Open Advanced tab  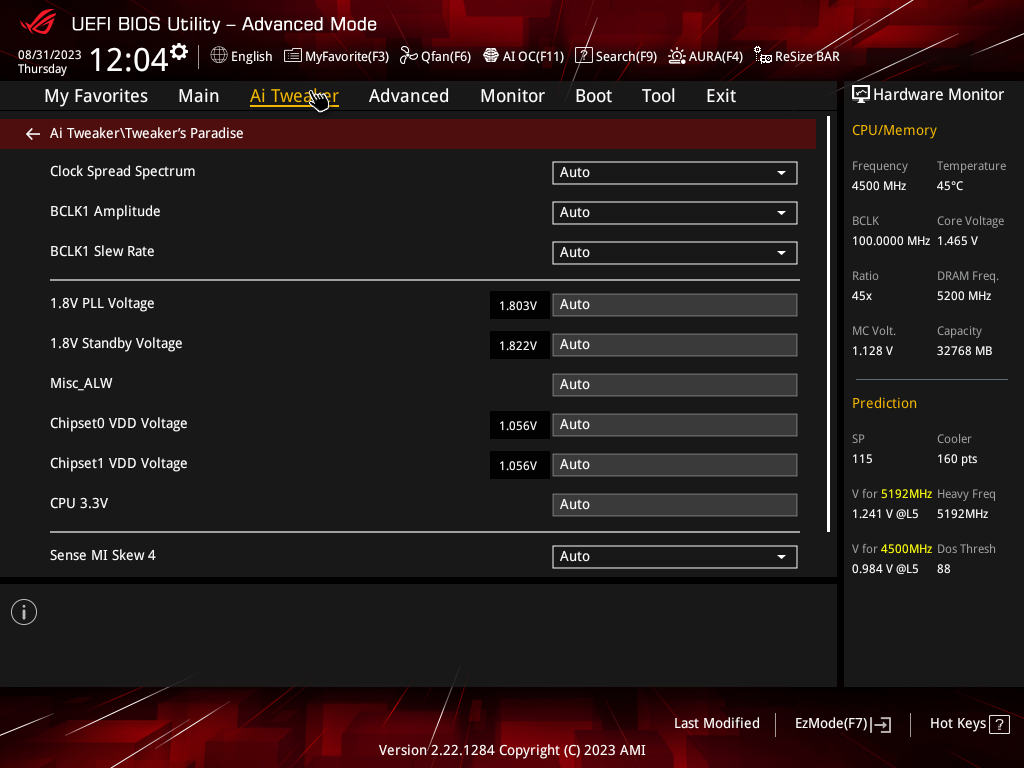coord(409,96)
